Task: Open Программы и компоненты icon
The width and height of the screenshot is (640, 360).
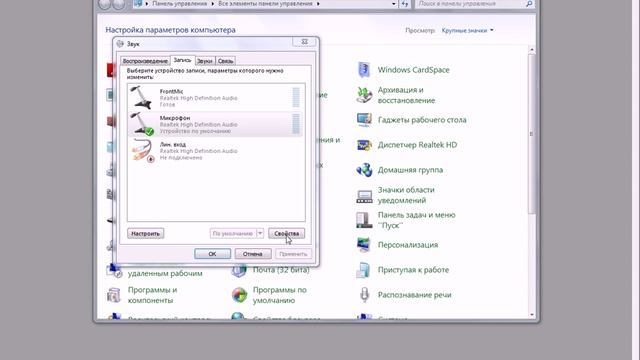Action: pyautogui.click(x=114, y=295)
